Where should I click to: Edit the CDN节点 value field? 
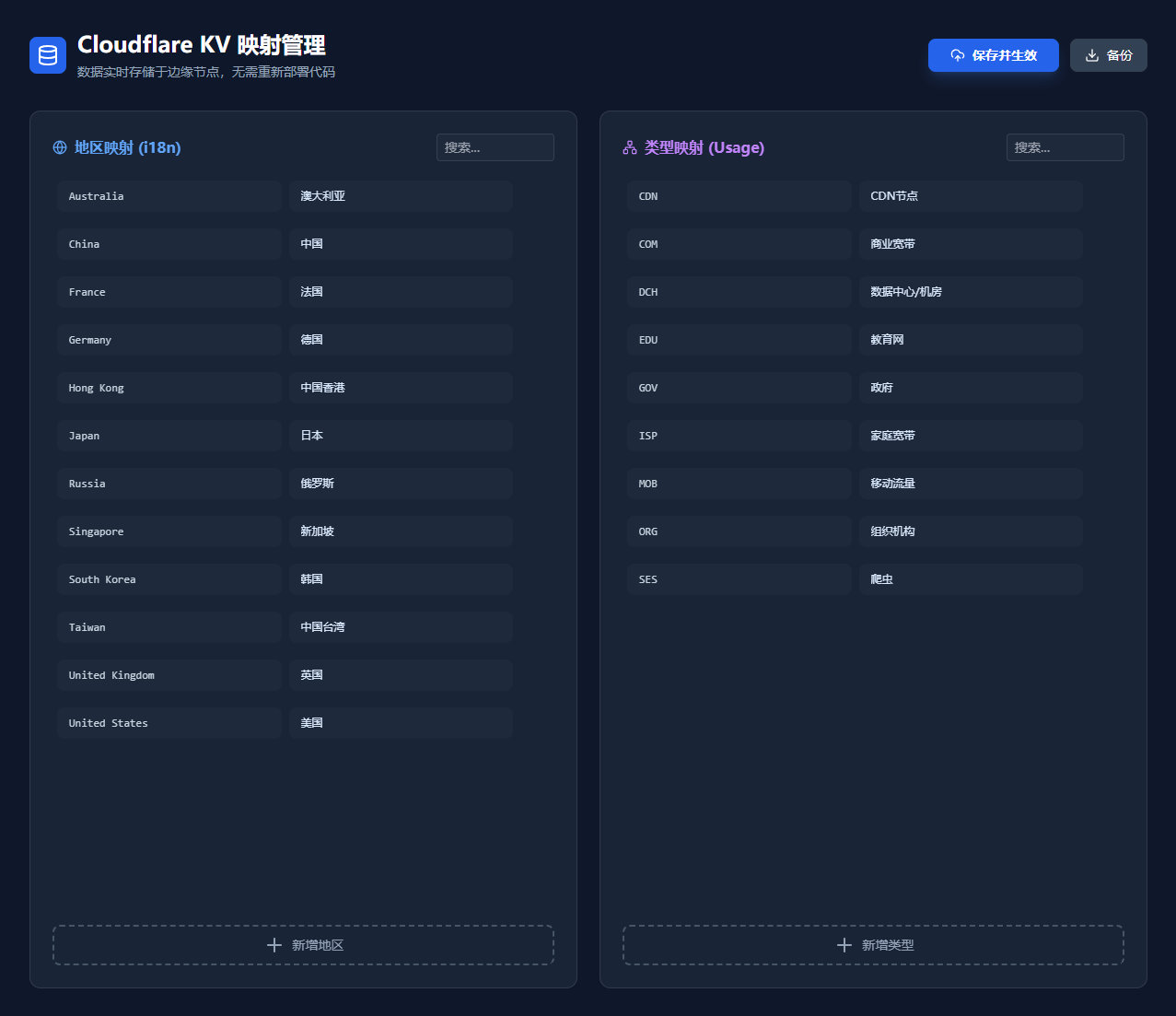[971, 196]
